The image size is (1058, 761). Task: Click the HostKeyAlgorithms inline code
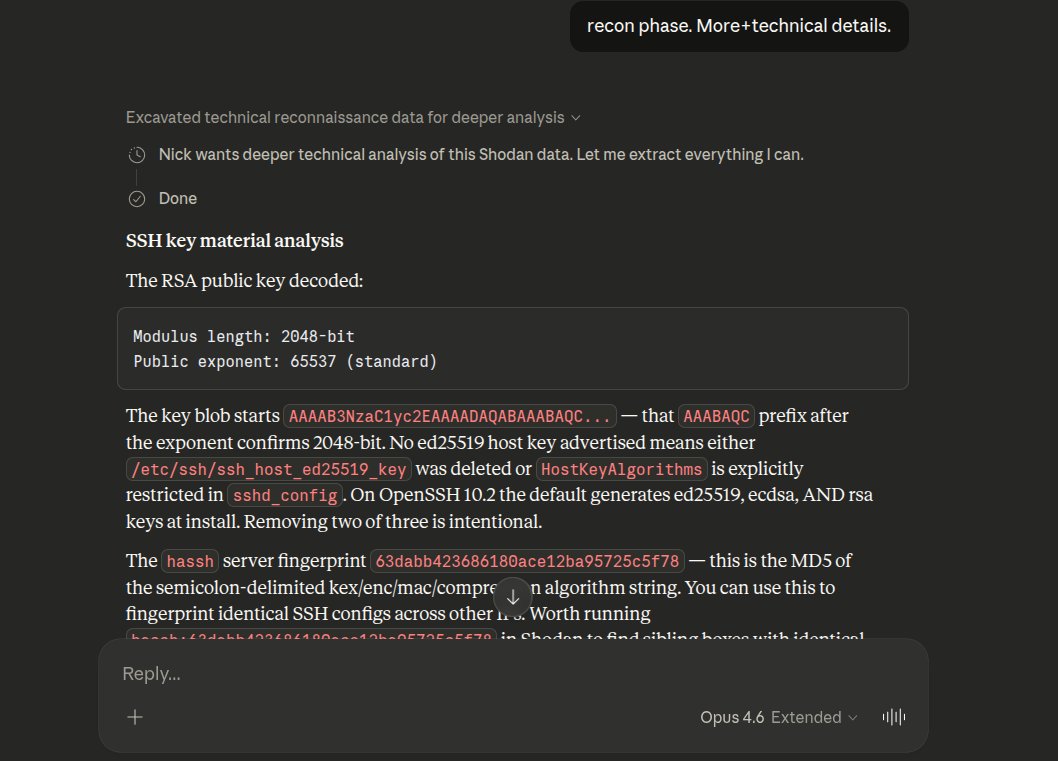coord(621,469)
